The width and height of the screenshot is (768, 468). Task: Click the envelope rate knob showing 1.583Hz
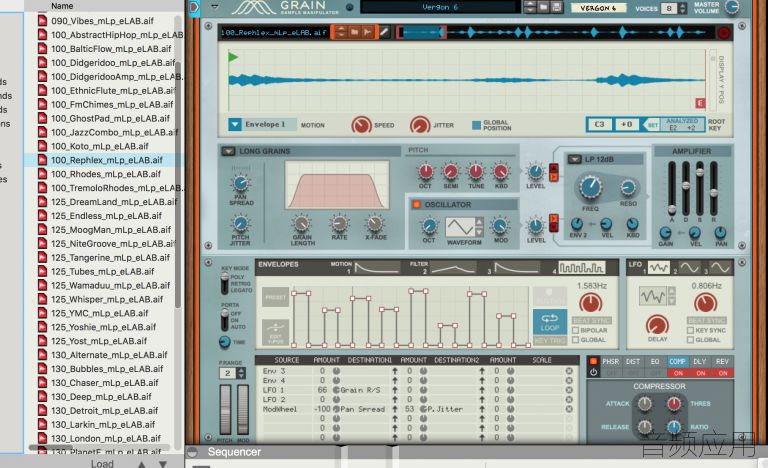591,303
